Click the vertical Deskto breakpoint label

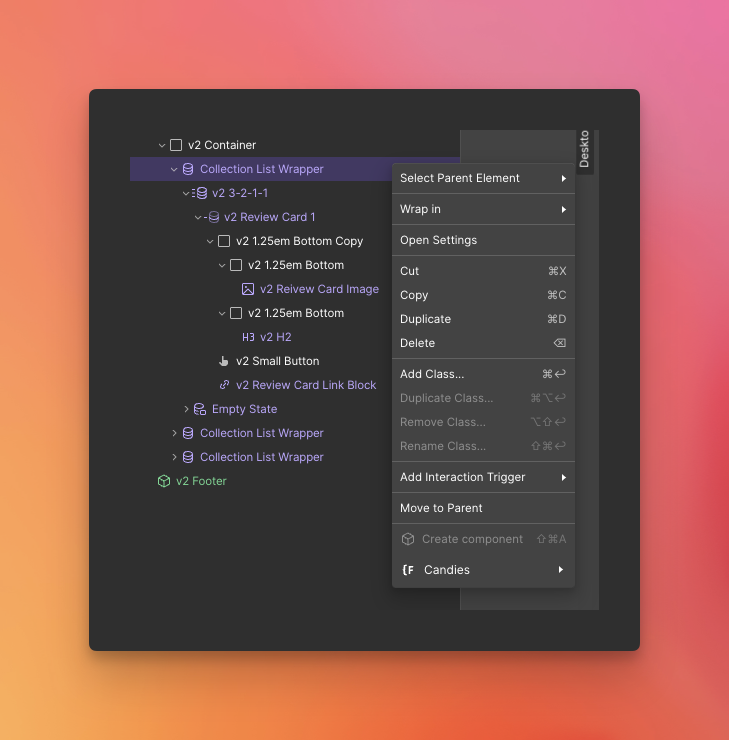584,149
